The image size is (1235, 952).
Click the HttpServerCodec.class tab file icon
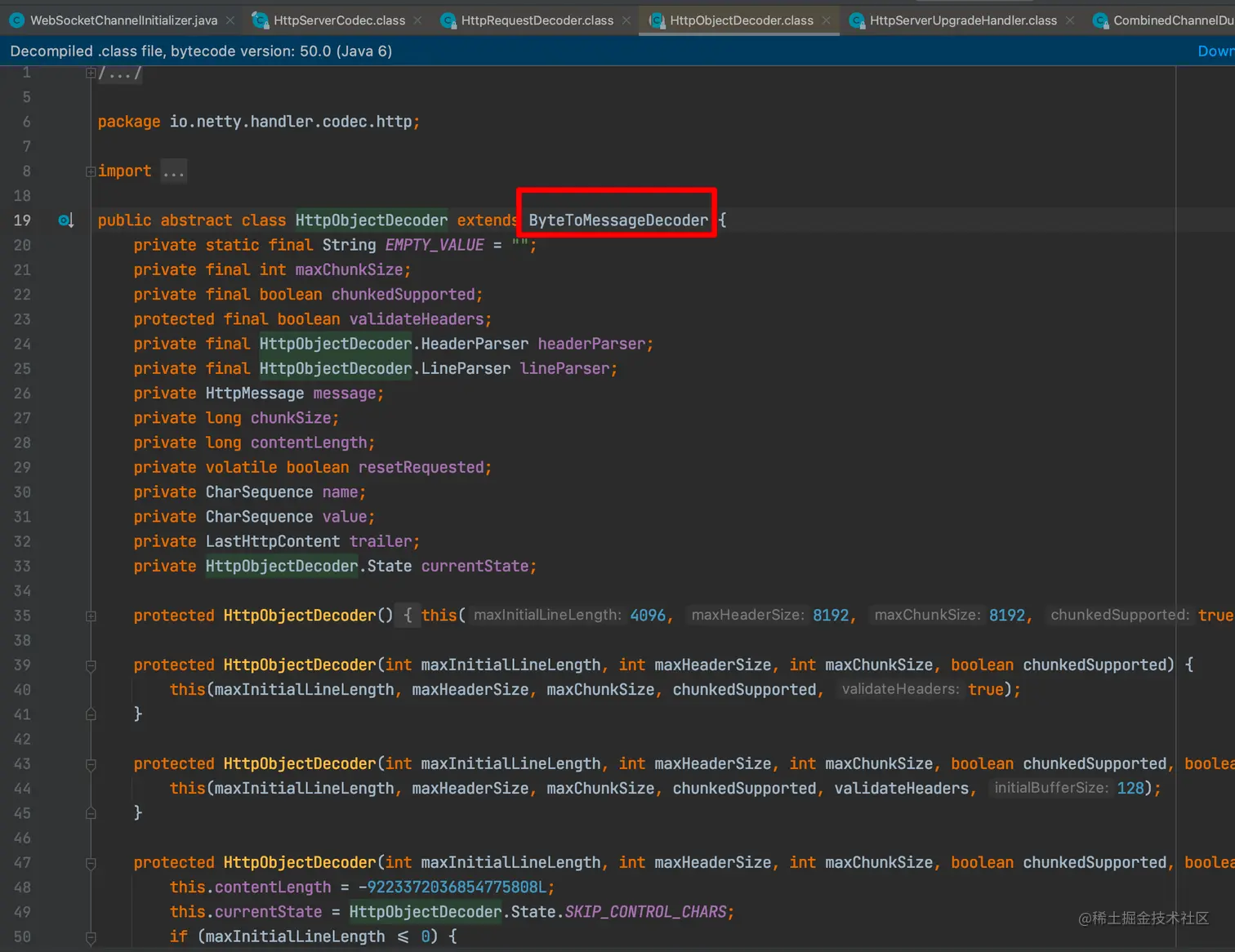click(261, 20)
